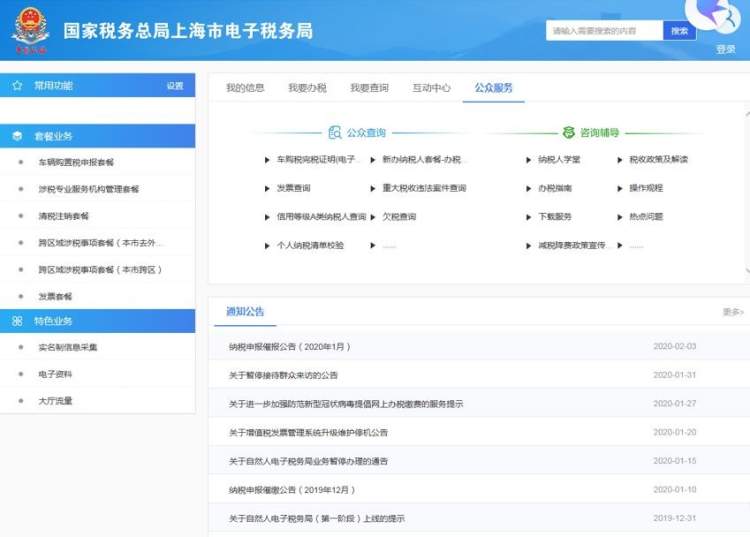This screenshot has height=537, width=750.
Task: Click into the search input field
Action: pos(604,31)
